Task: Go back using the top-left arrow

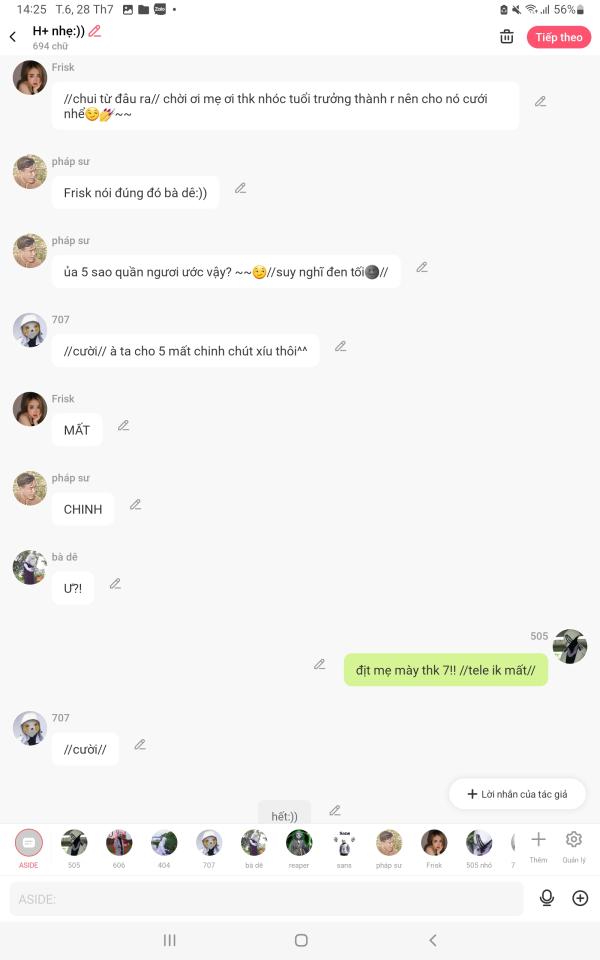Action: pyautogui.click(x=13, y=37)
